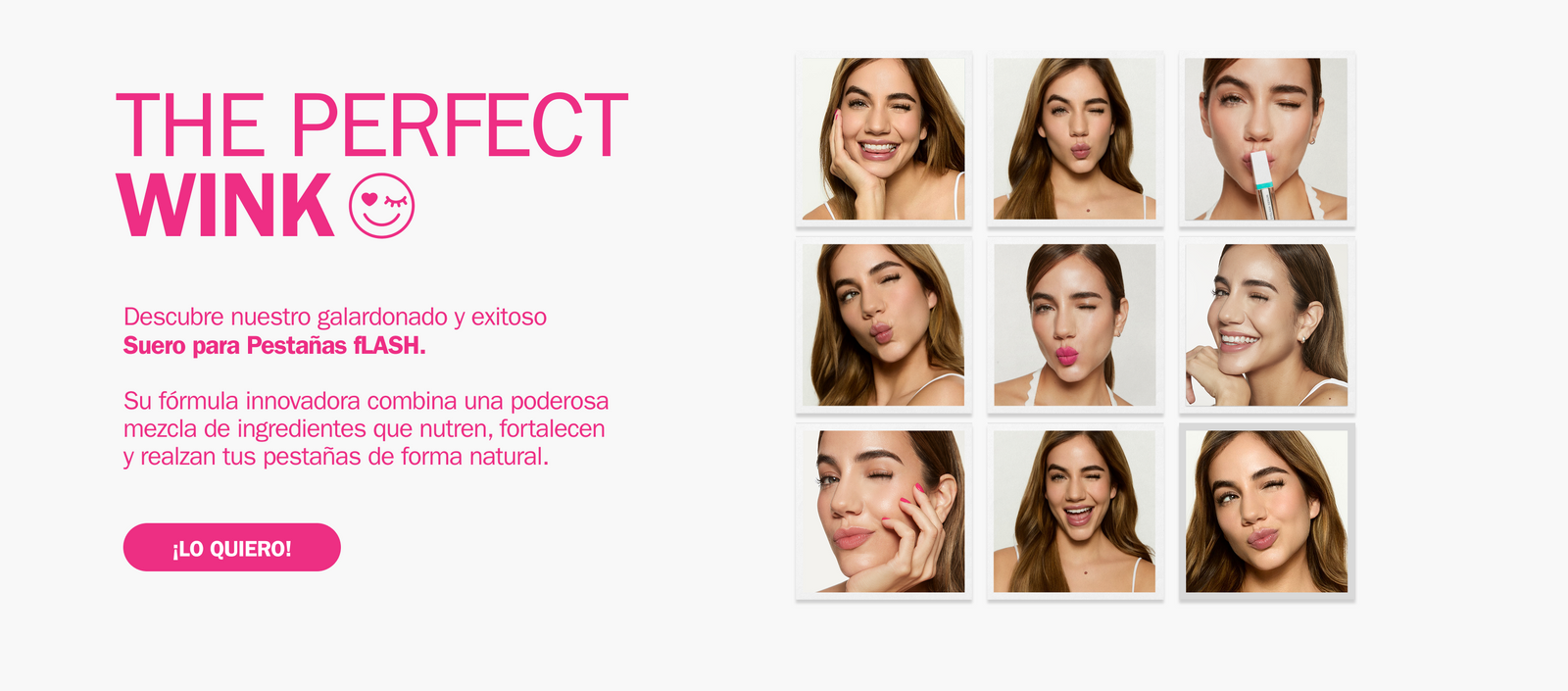Open center photo with pink lips wink
Screen dimensions: 1568x691
pyautogui.click(x=1075, y=325)
